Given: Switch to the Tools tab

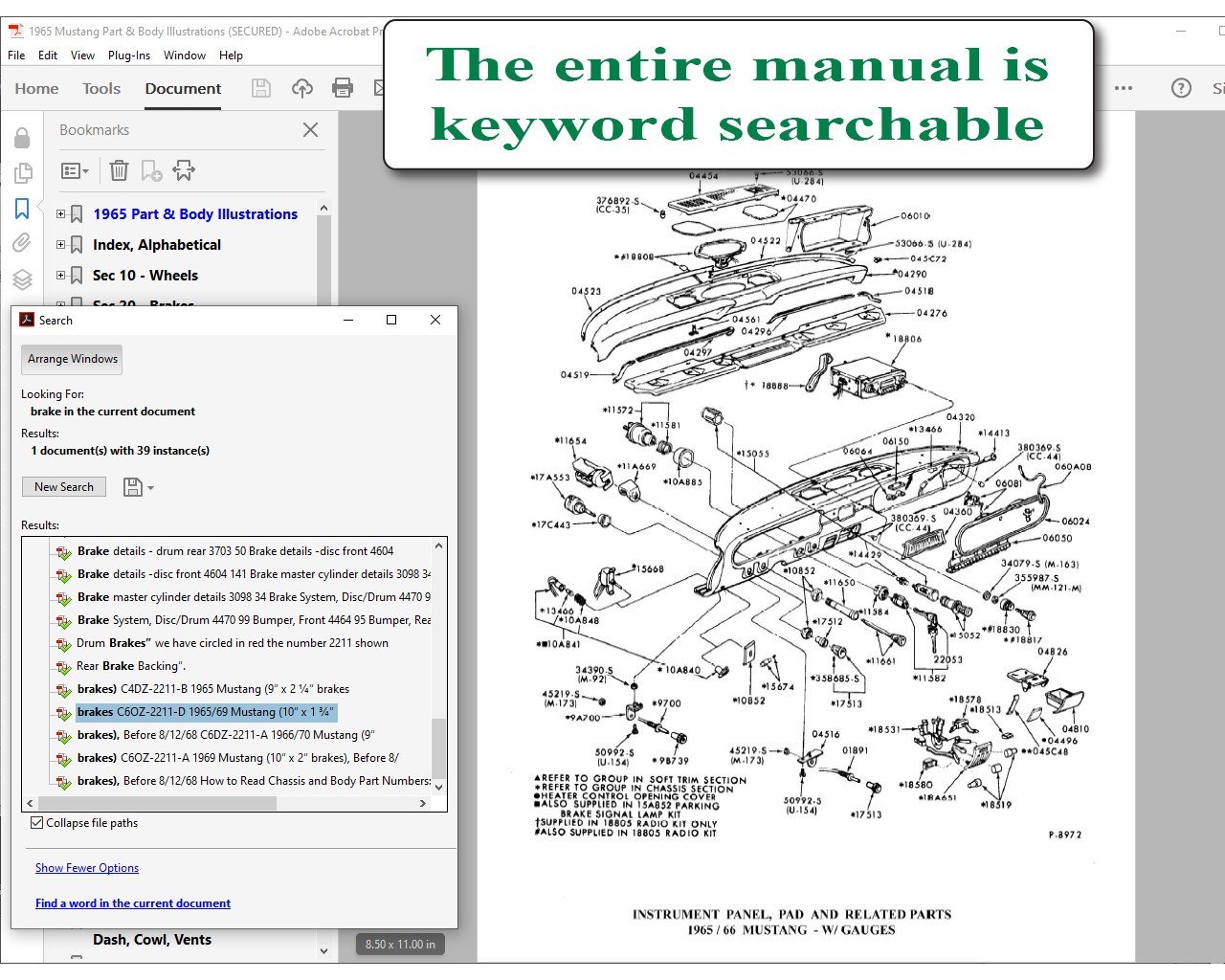Looking at the screenshot, I should point(100,88).
